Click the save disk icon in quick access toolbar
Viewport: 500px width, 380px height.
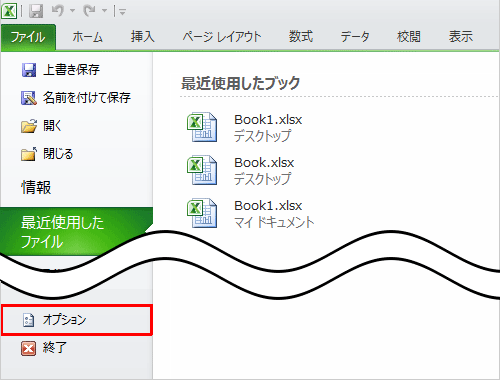(36, 11)
